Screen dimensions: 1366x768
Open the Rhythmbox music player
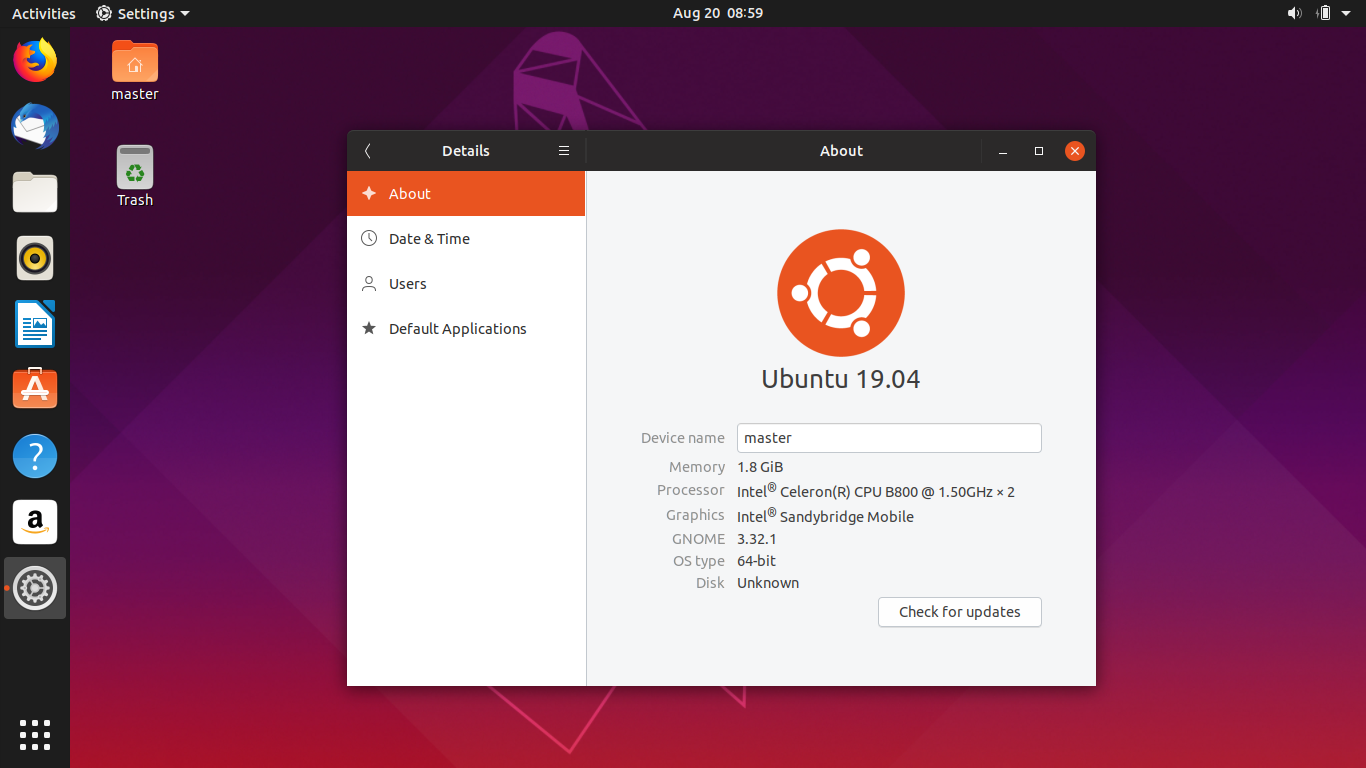(x=34, y=258)
